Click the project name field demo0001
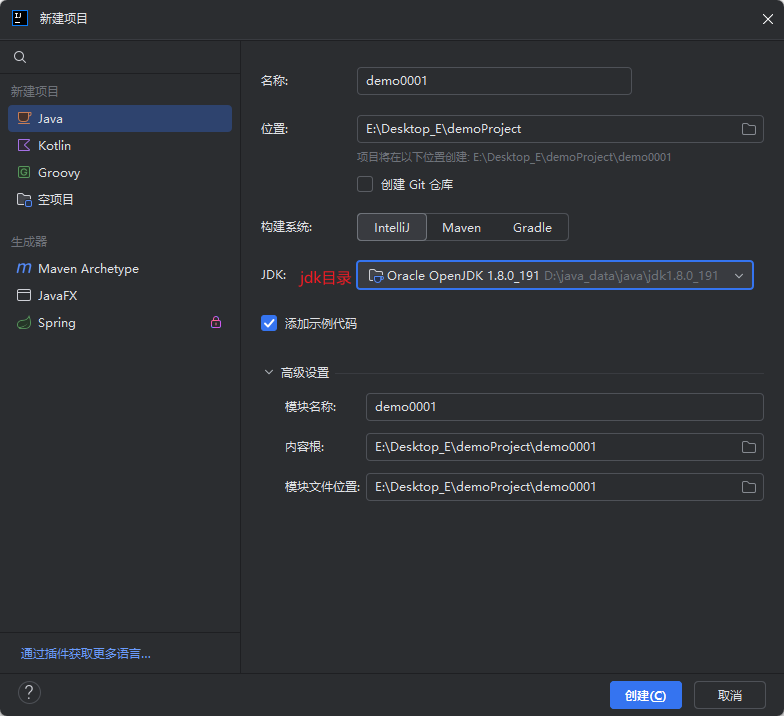This screenshot has width=784, height=716. click(494, 81)
